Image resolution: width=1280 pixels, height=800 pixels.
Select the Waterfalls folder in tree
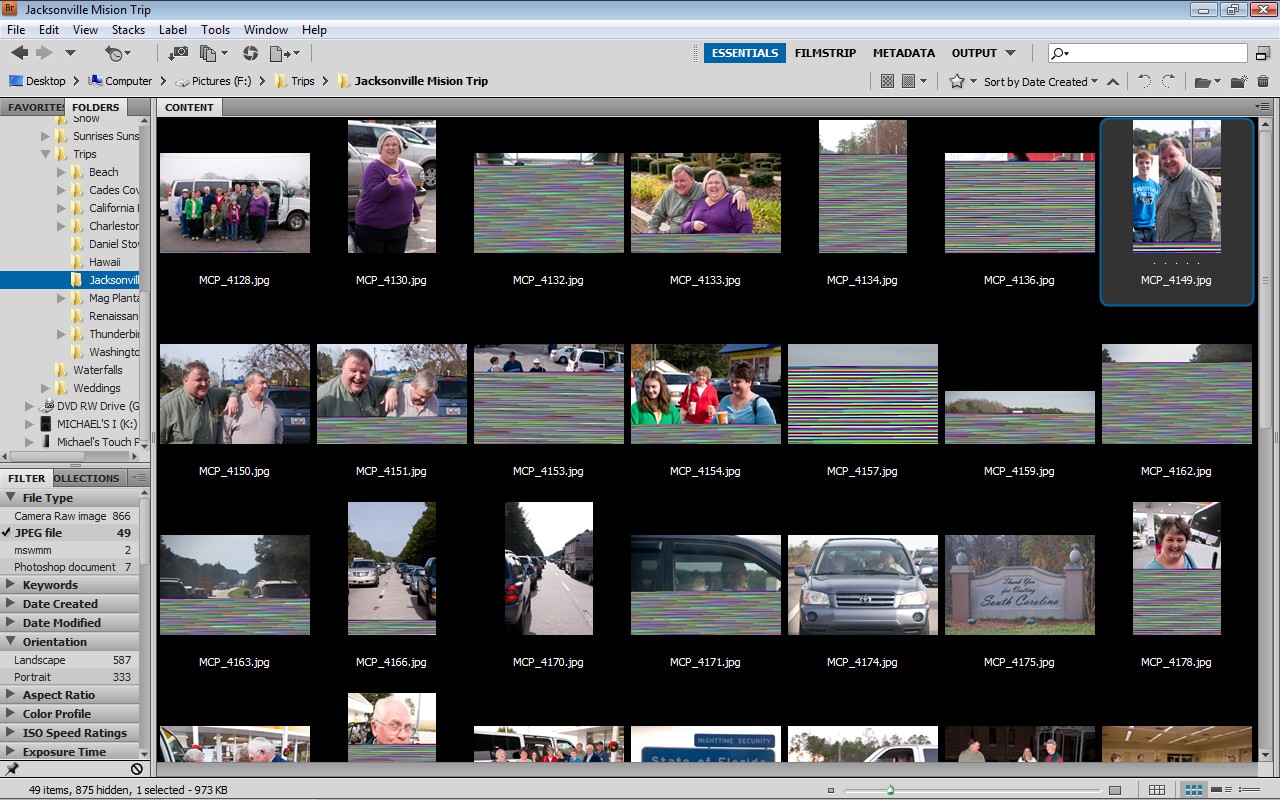[98, 370]
